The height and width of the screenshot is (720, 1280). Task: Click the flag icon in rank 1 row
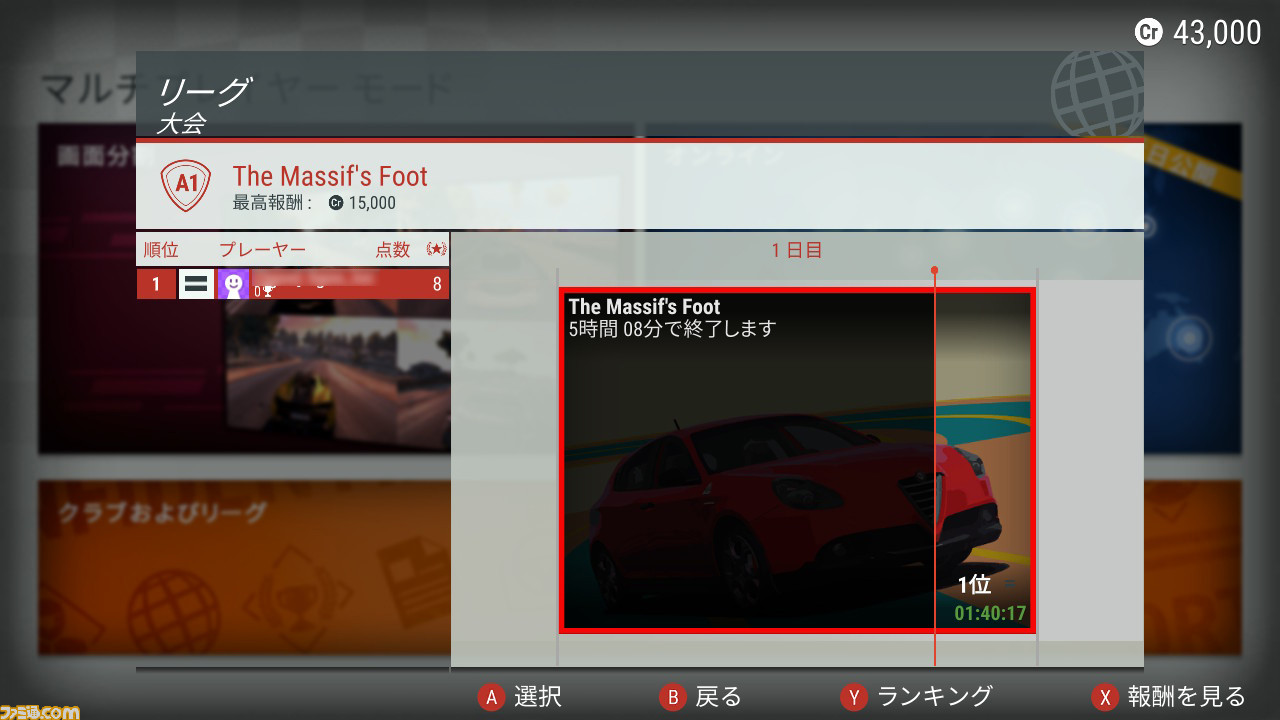(196, 284)
